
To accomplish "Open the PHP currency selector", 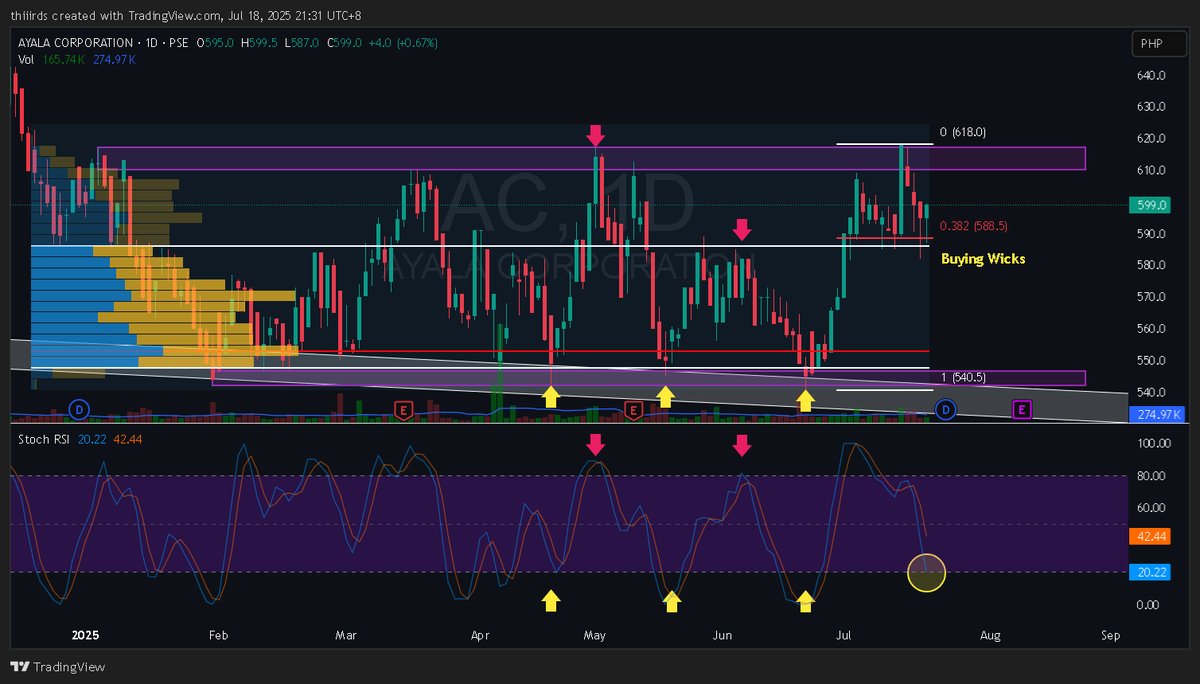I will (1159, 44).
